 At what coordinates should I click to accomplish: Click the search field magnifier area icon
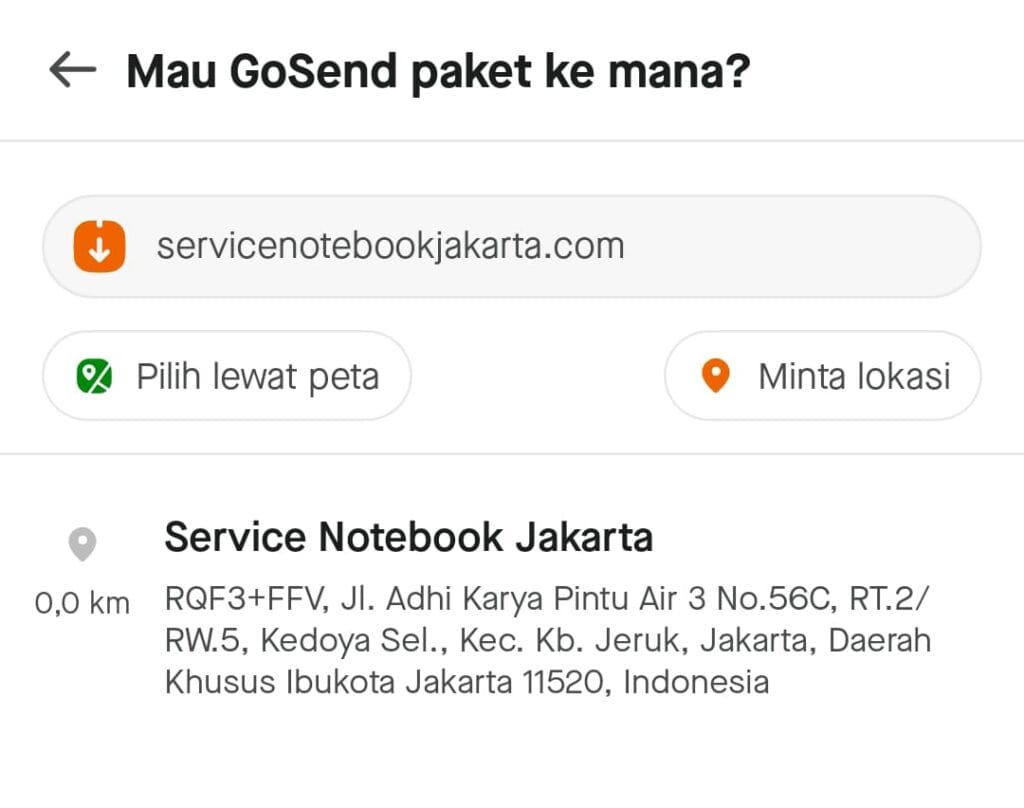(x=100, y=245)
